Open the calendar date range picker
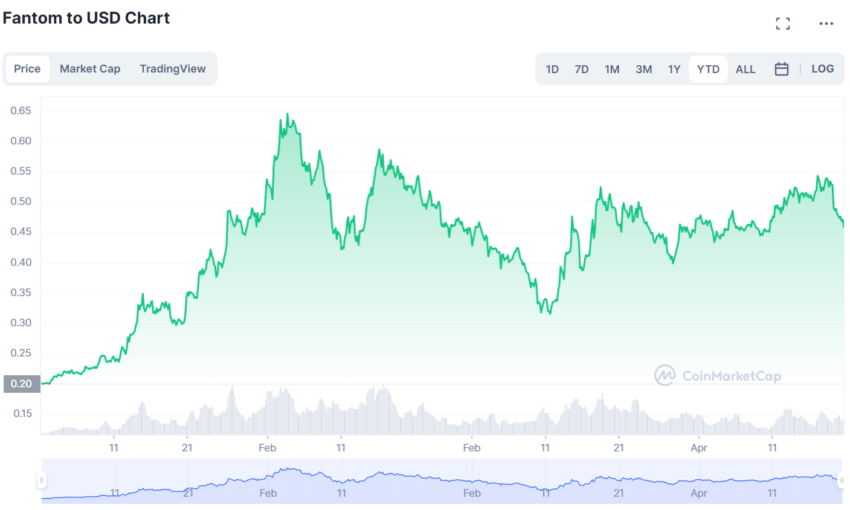Viewport: 850px width, 510px height. click(781, 69)
